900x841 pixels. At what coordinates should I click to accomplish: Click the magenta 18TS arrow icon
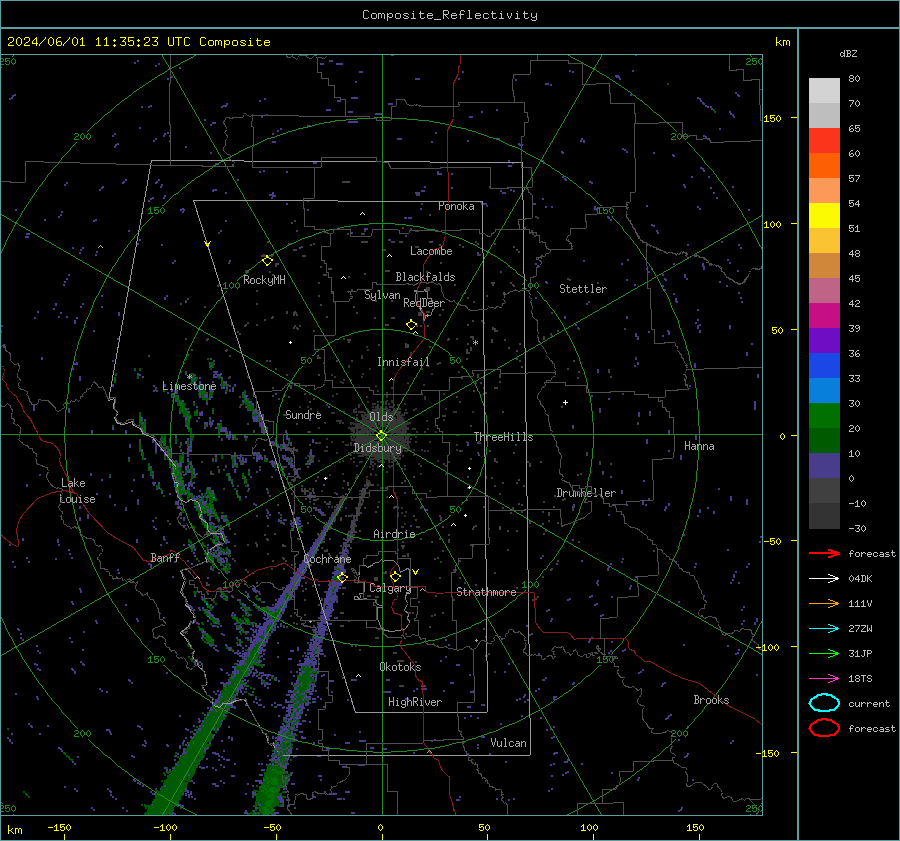[x=824, y=679]
